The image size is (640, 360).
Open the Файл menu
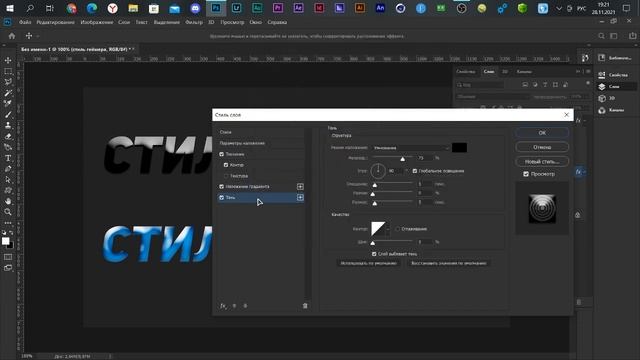click(25, 22)
